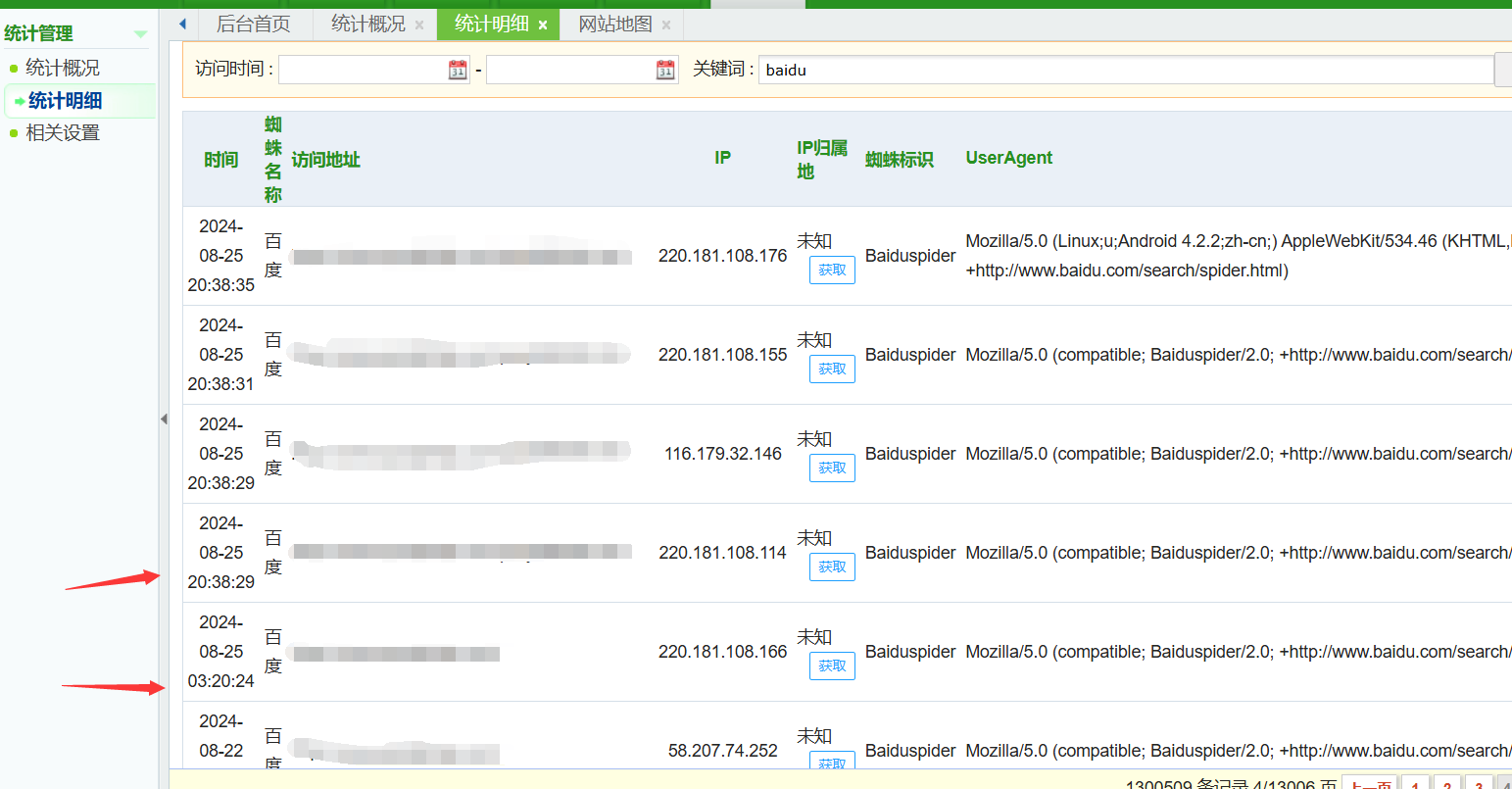
Task: Click timestamp 2024-08-25 20:38:35
Action: pyautogui.click(x=221, y=256)
